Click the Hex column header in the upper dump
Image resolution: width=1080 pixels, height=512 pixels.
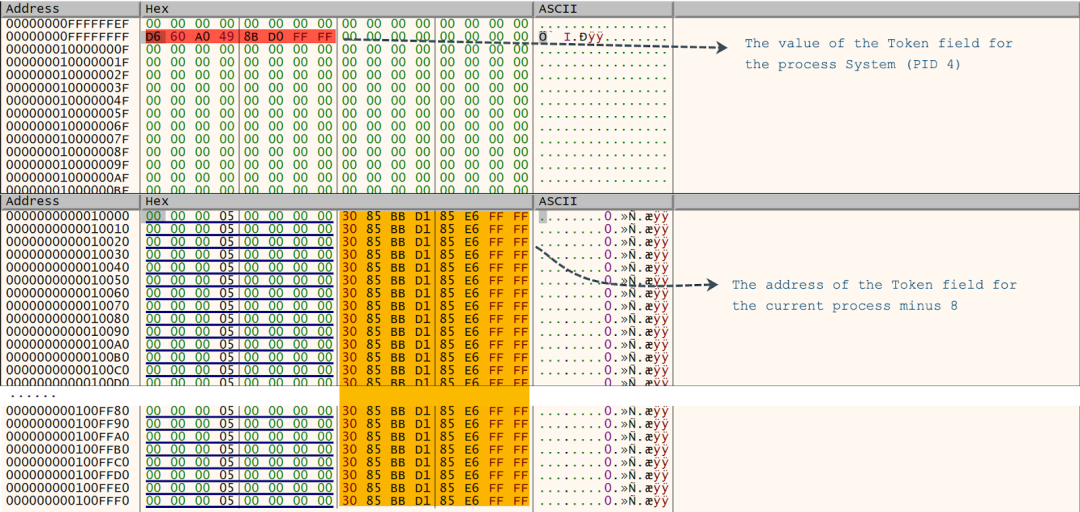(158, 8)
